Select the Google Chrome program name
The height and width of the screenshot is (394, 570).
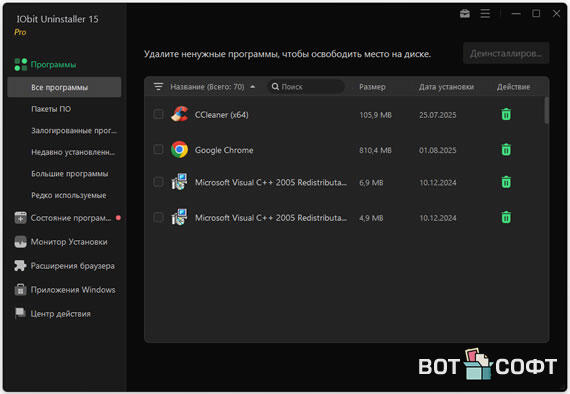coord(224,150)
